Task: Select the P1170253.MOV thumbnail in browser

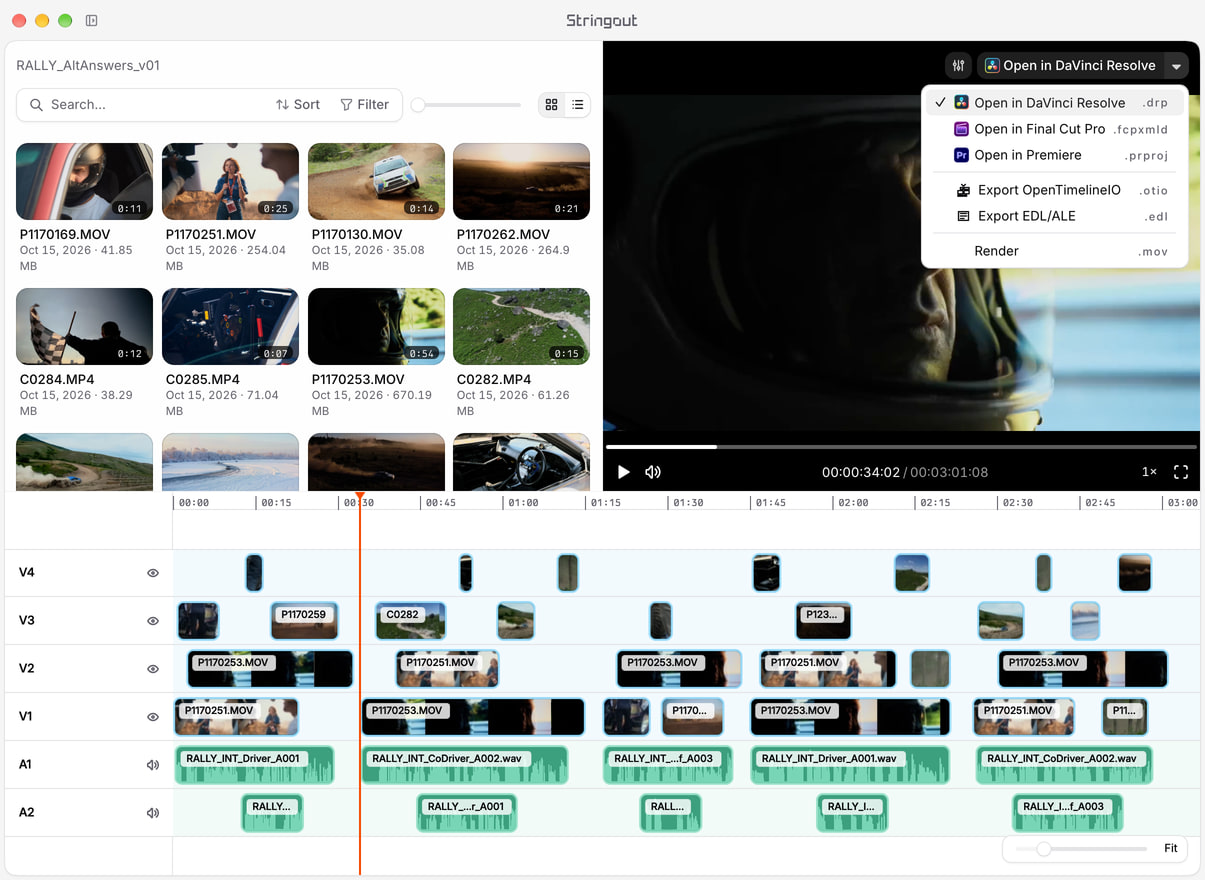Action: coord(376,326)
